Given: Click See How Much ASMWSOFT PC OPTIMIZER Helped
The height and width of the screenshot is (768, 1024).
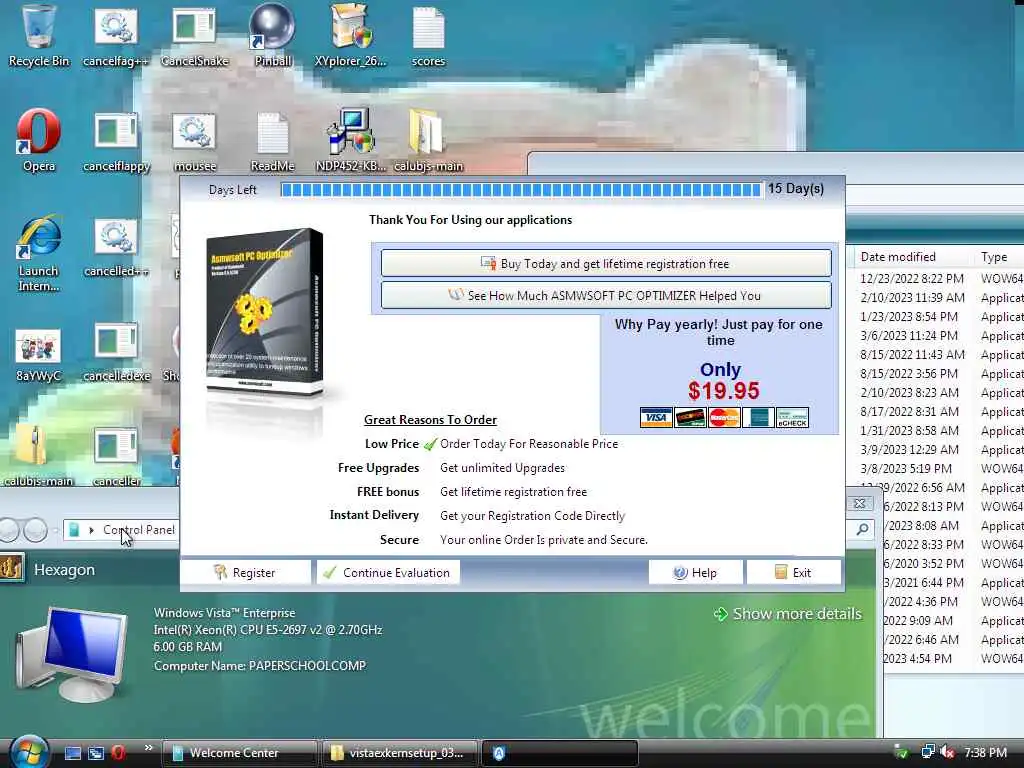Looking at the screenshot, I should click(x=606, y=296).
